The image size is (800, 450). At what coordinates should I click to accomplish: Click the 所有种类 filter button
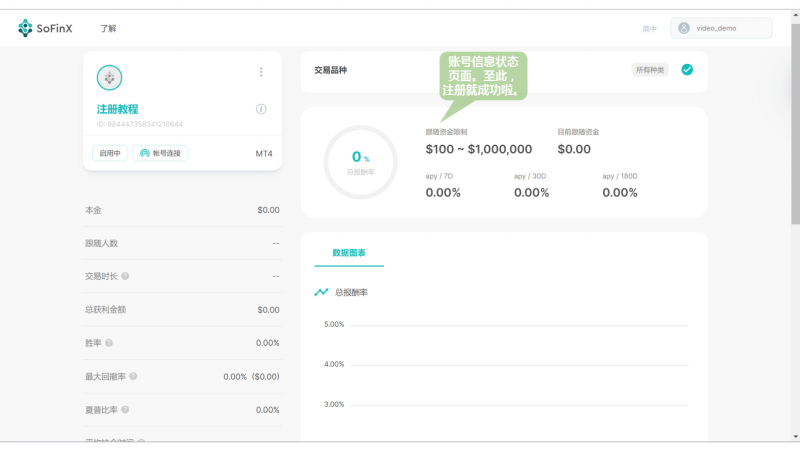click(649, 70)
